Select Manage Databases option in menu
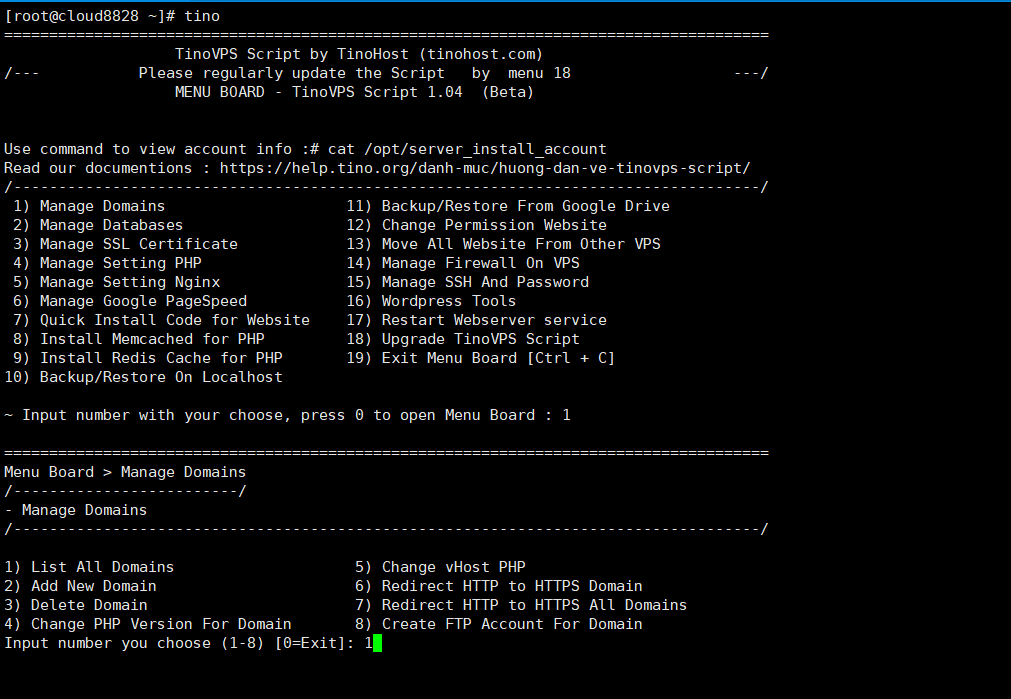1011x699 pixels. [x=98, y=225]
